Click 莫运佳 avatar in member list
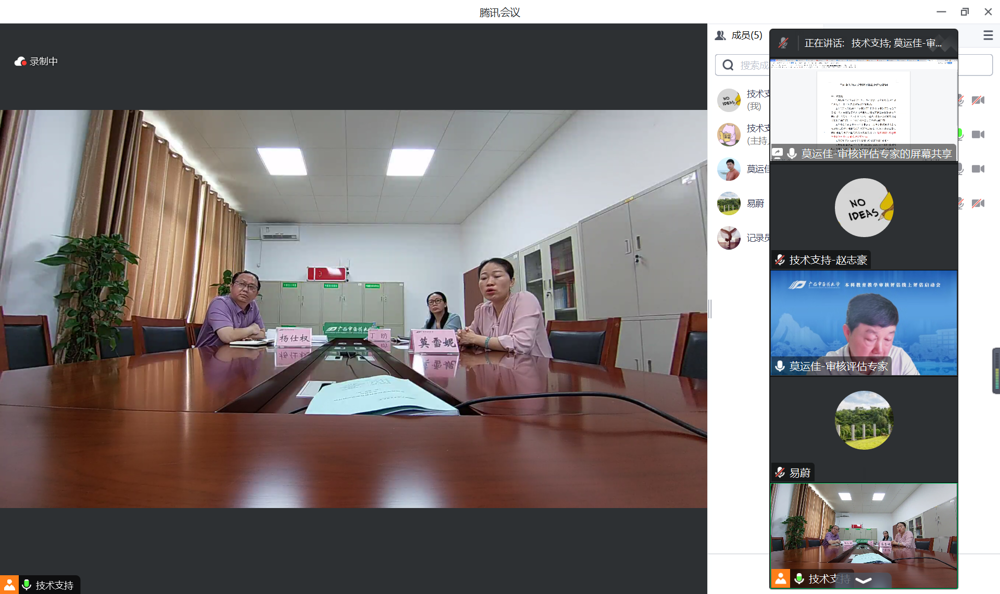 click(728, 169)
